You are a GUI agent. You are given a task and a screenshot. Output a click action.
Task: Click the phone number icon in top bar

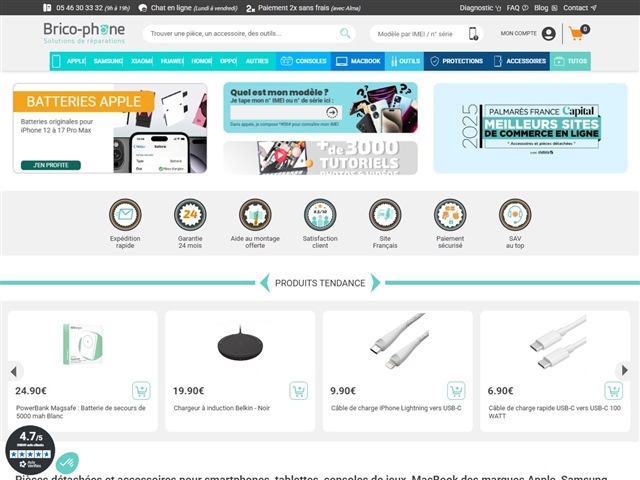click(x=47, y=7)
